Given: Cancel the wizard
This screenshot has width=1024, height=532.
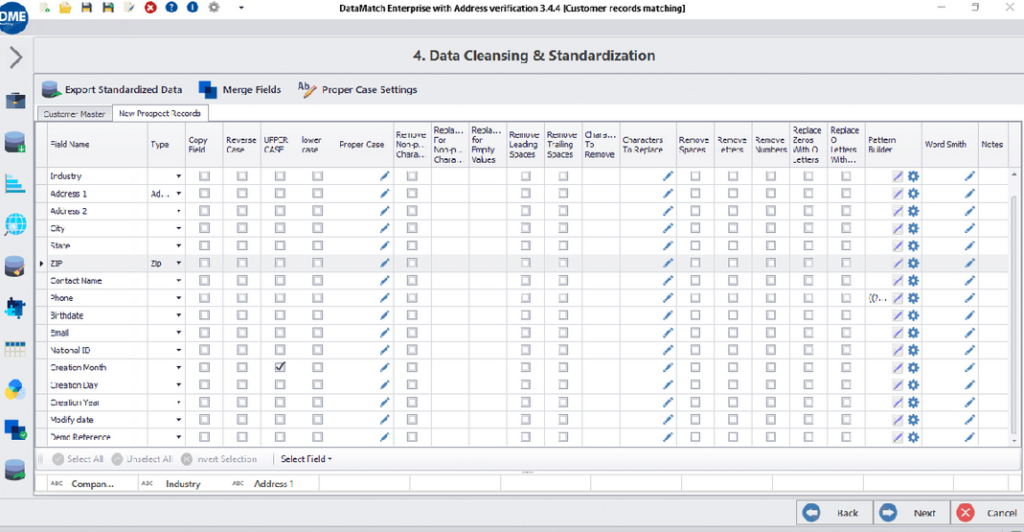Looking at the screenshot, I should 988,513.
